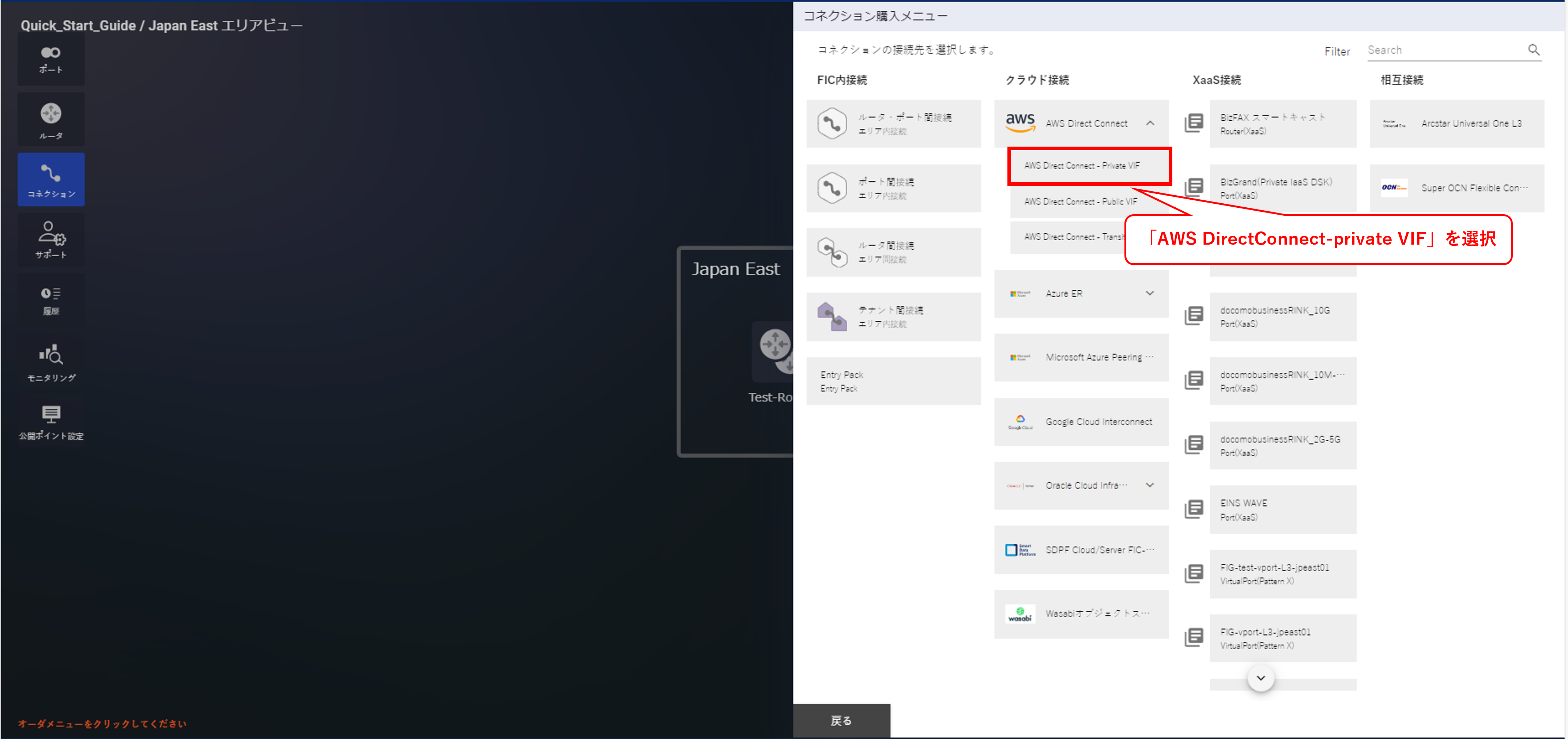Select AWS Direct Connect - Private VIF
This screenshot has width=1568, height=739.
[x=1088, y=166]
